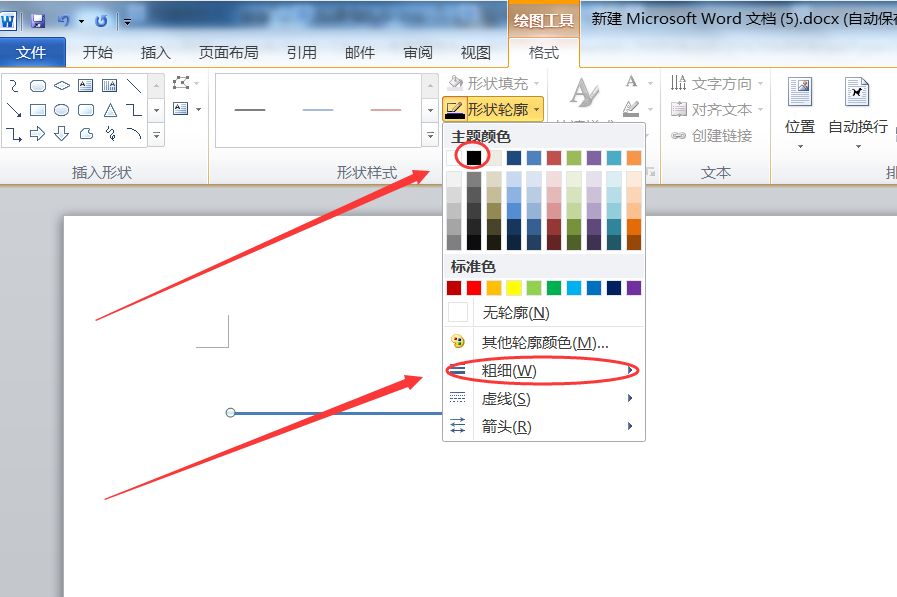Choose 无轮廓 (No Outline) option
The image size is (897, 597).
point(515,313)
